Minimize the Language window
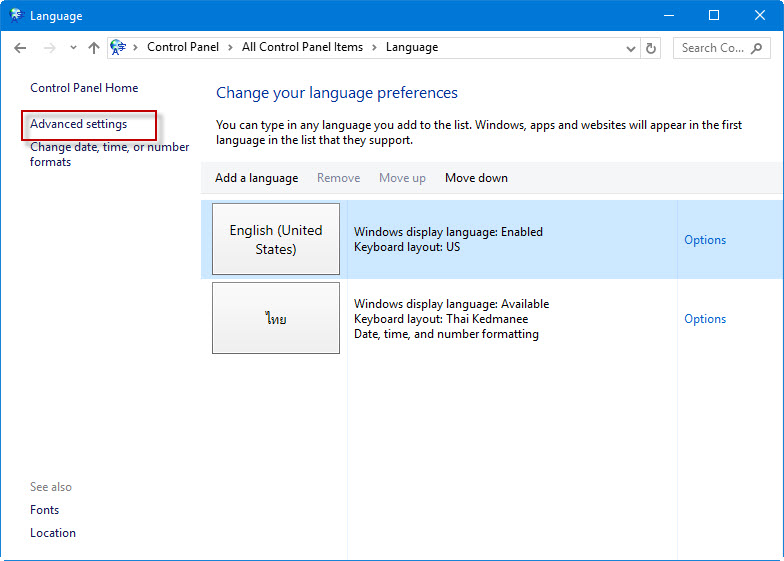Screen dimensions: 784x561 [x=669, y=16]
